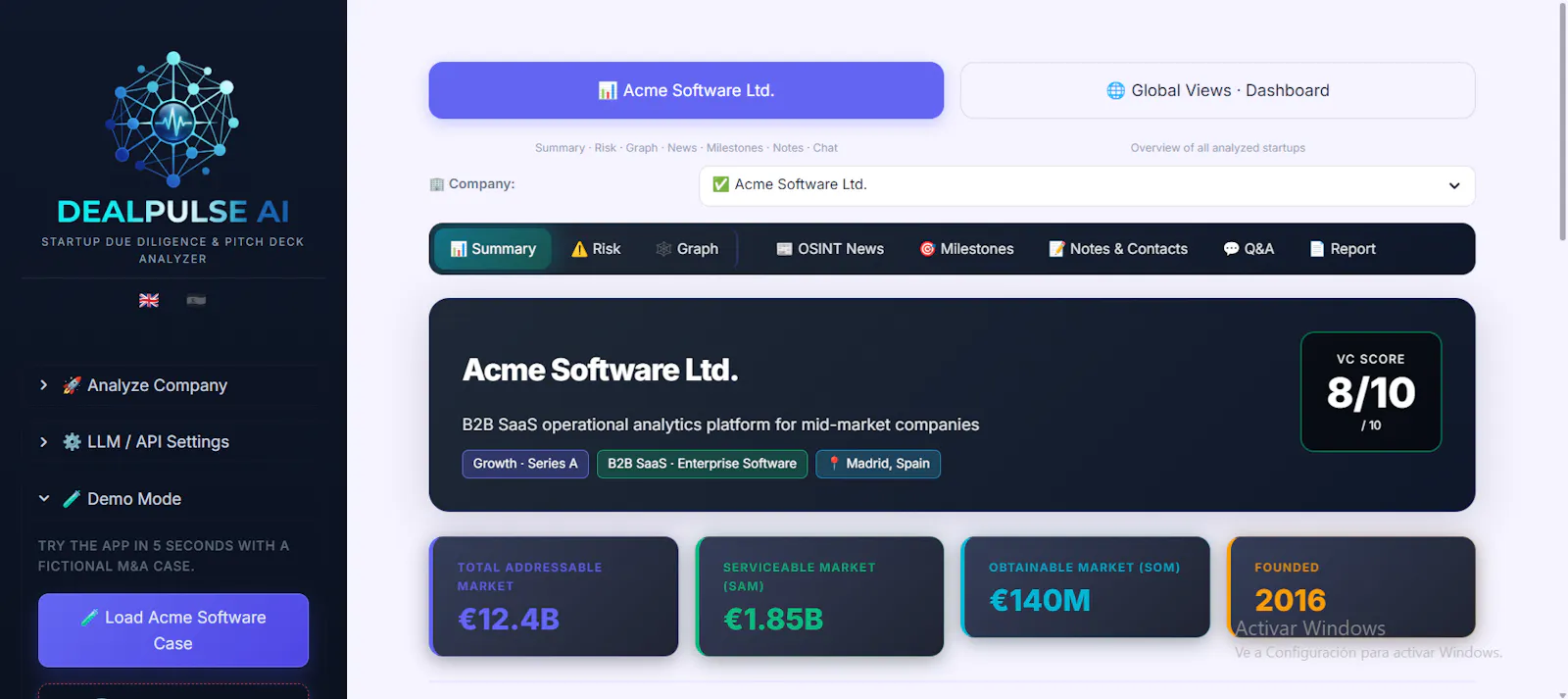Click the chart icon on the Summary tab

pyautogui.click(x=458, y=249)
